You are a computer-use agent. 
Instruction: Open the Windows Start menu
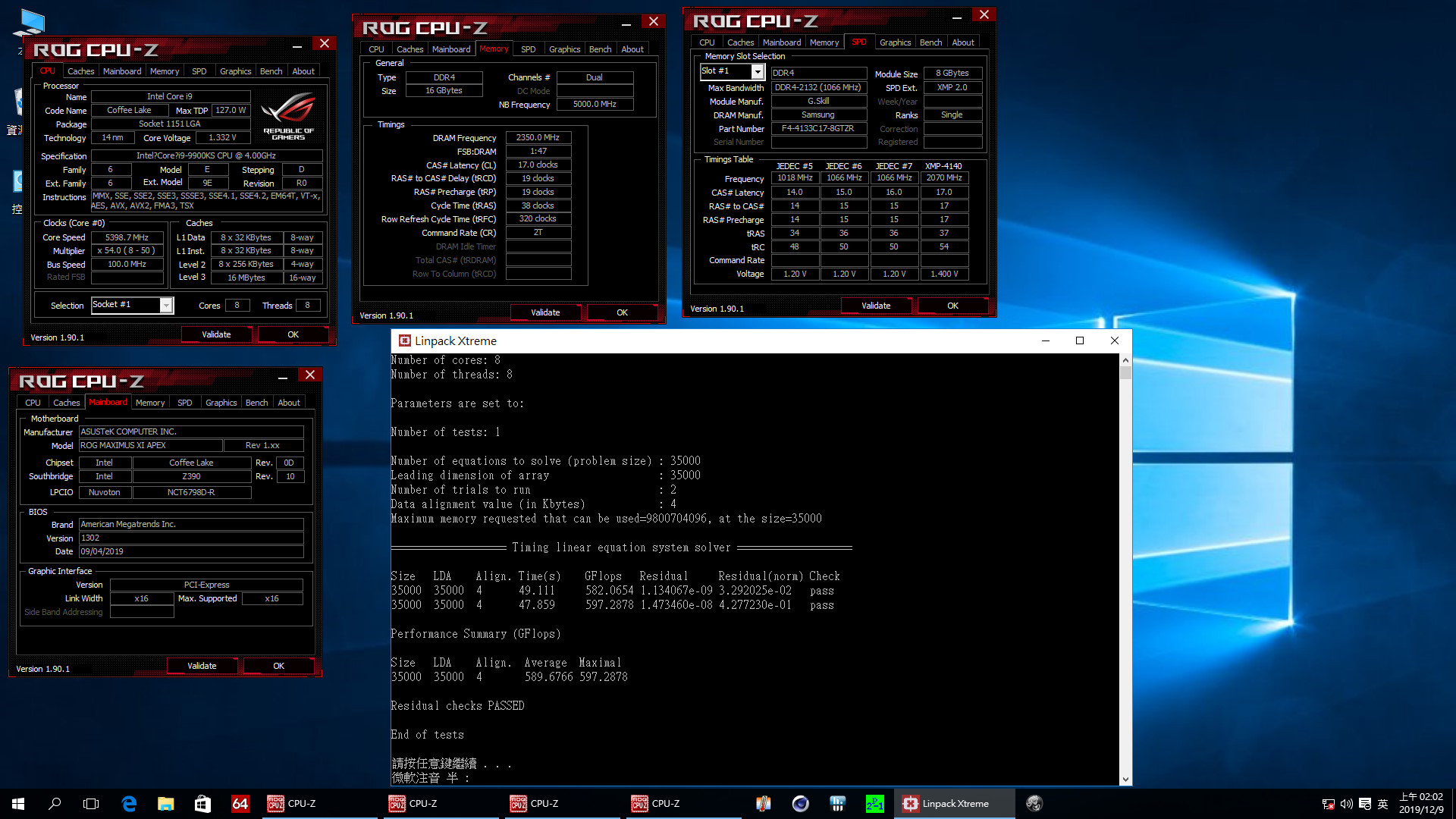point(18,803)
